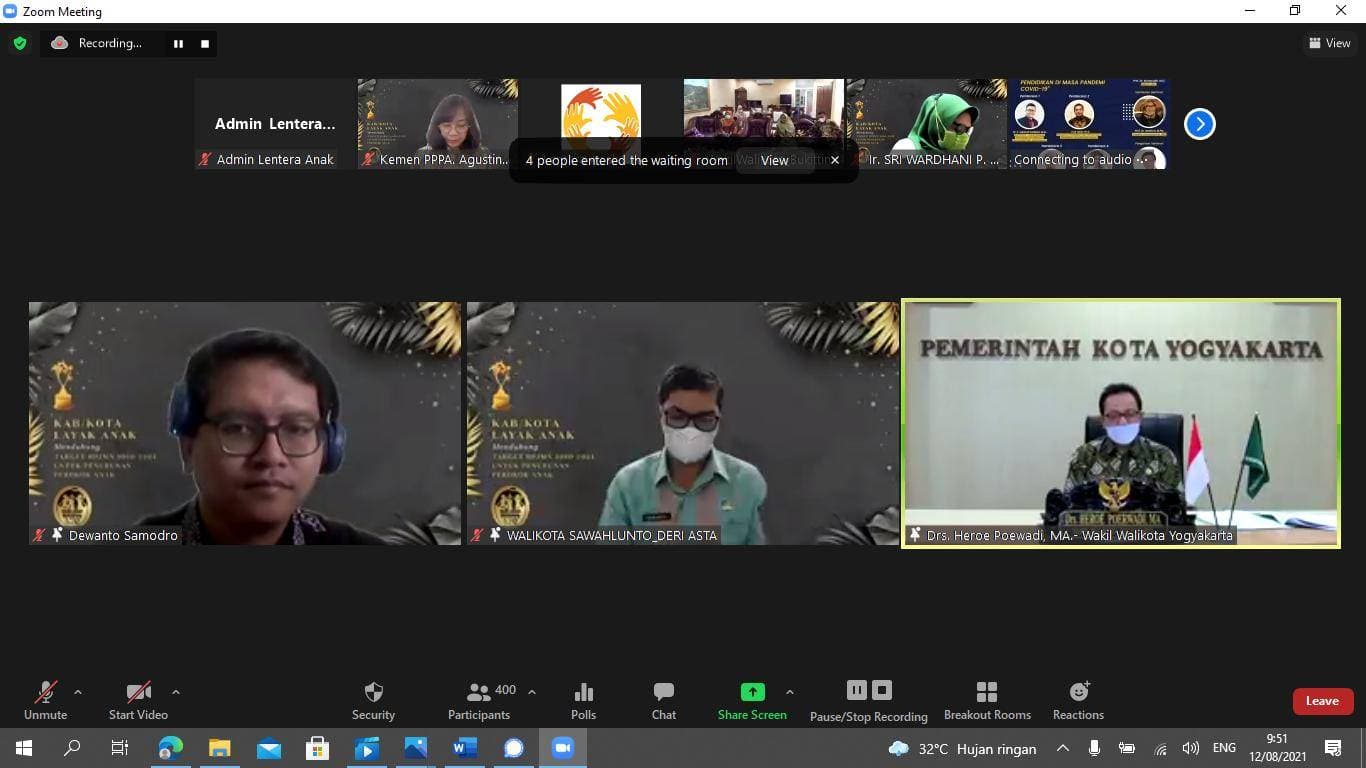Image resolution: width=1366 pixels, height=768 pixels.
Task: Click the red Leave button
Action: (x=1322, y=701)
